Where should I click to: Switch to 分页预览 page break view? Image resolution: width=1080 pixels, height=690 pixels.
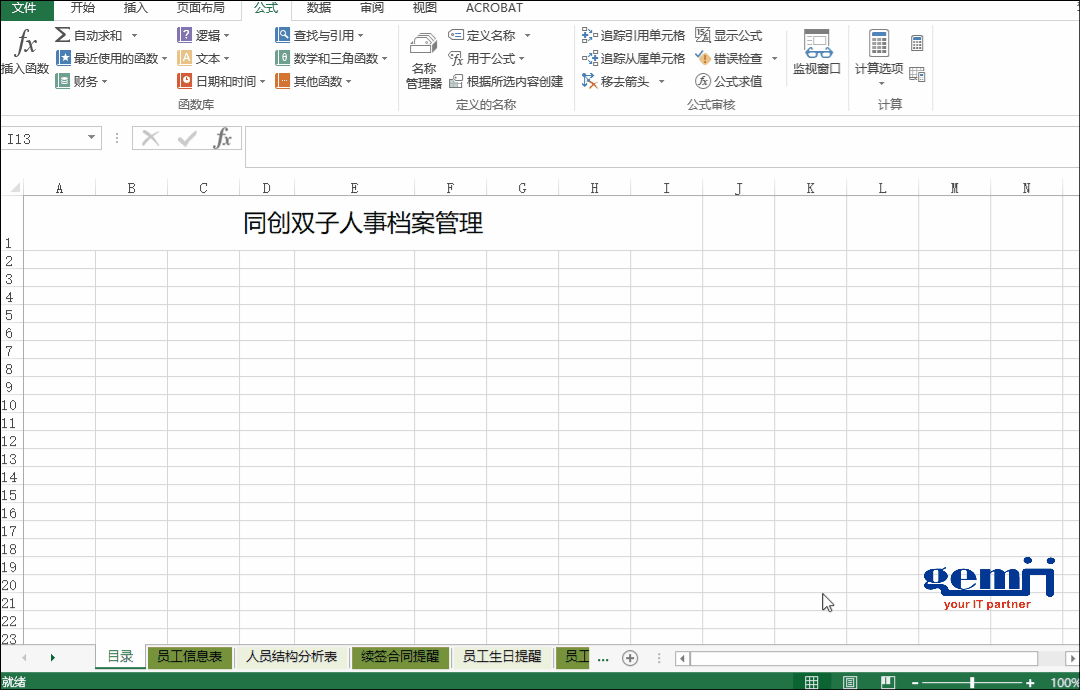click(887, 681)
